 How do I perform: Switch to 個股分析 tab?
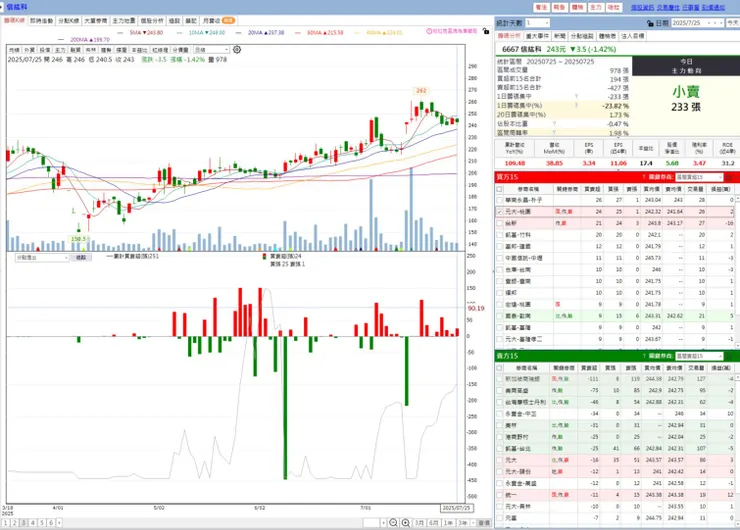click(x=152, y=21)
